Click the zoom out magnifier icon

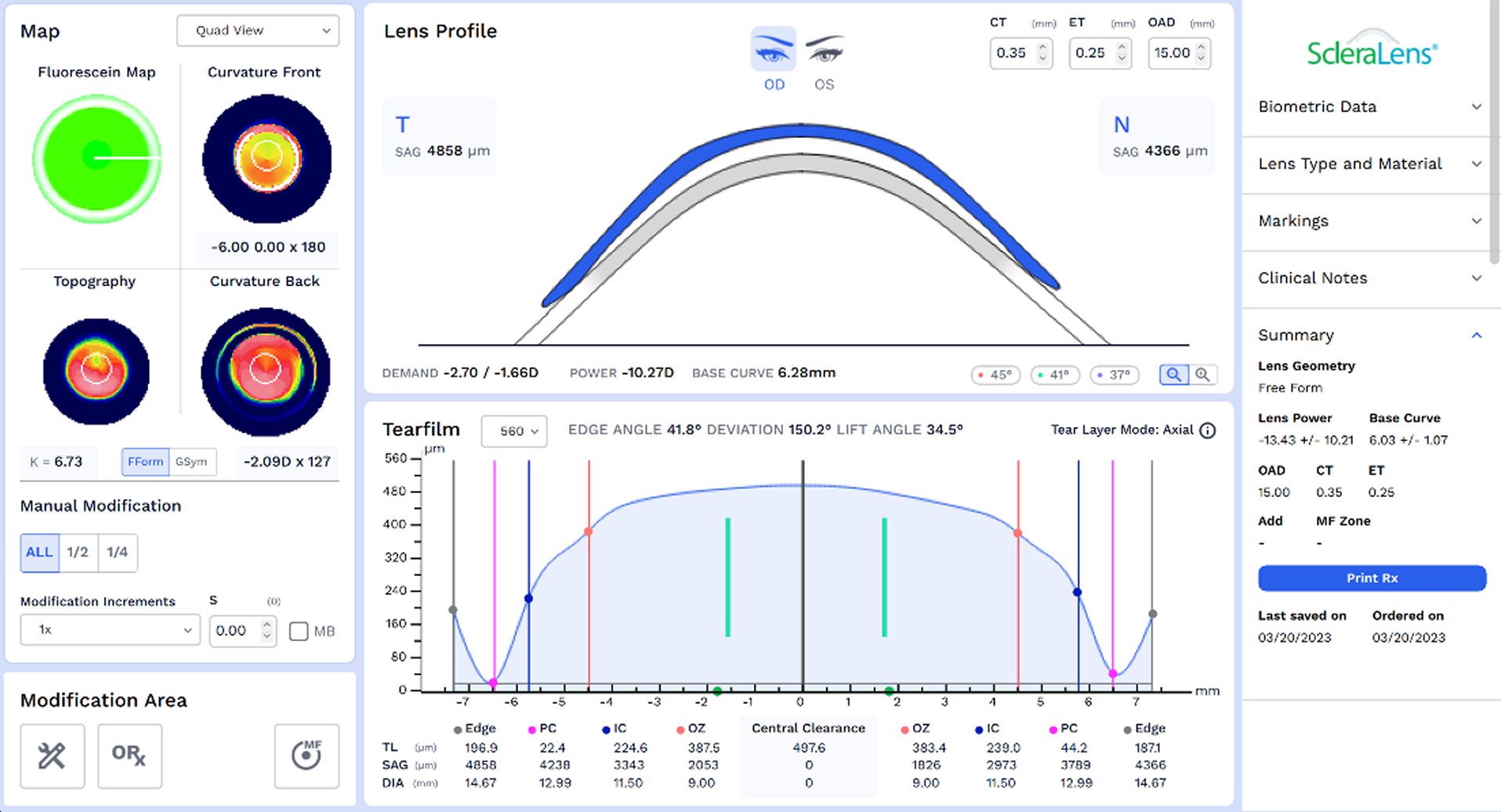[1173, 375]
